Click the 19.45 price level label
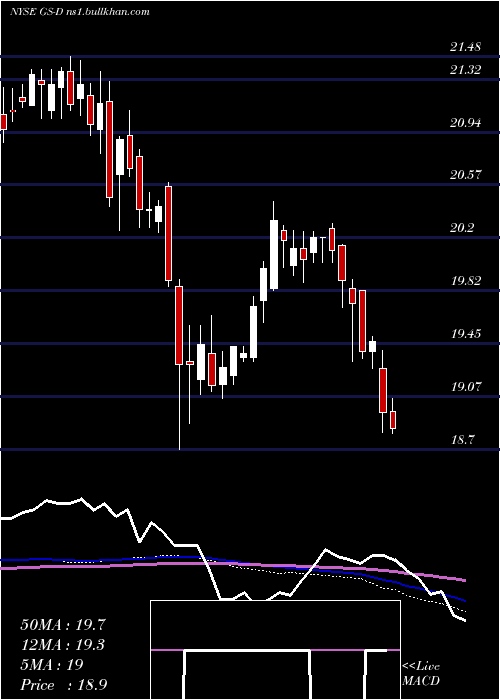Image resolution: width=500 pixels, height=700 pixels. pos(466,333)
